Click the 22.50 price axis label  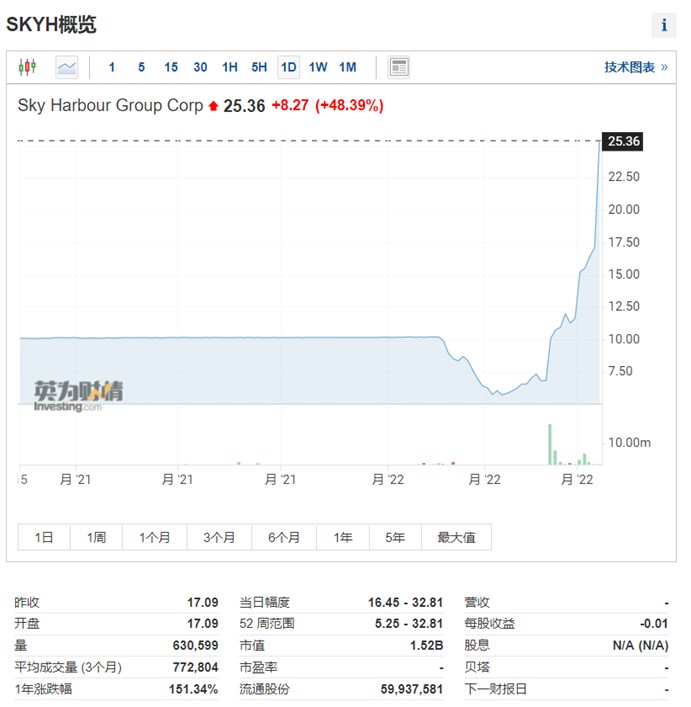click(624, 176)
